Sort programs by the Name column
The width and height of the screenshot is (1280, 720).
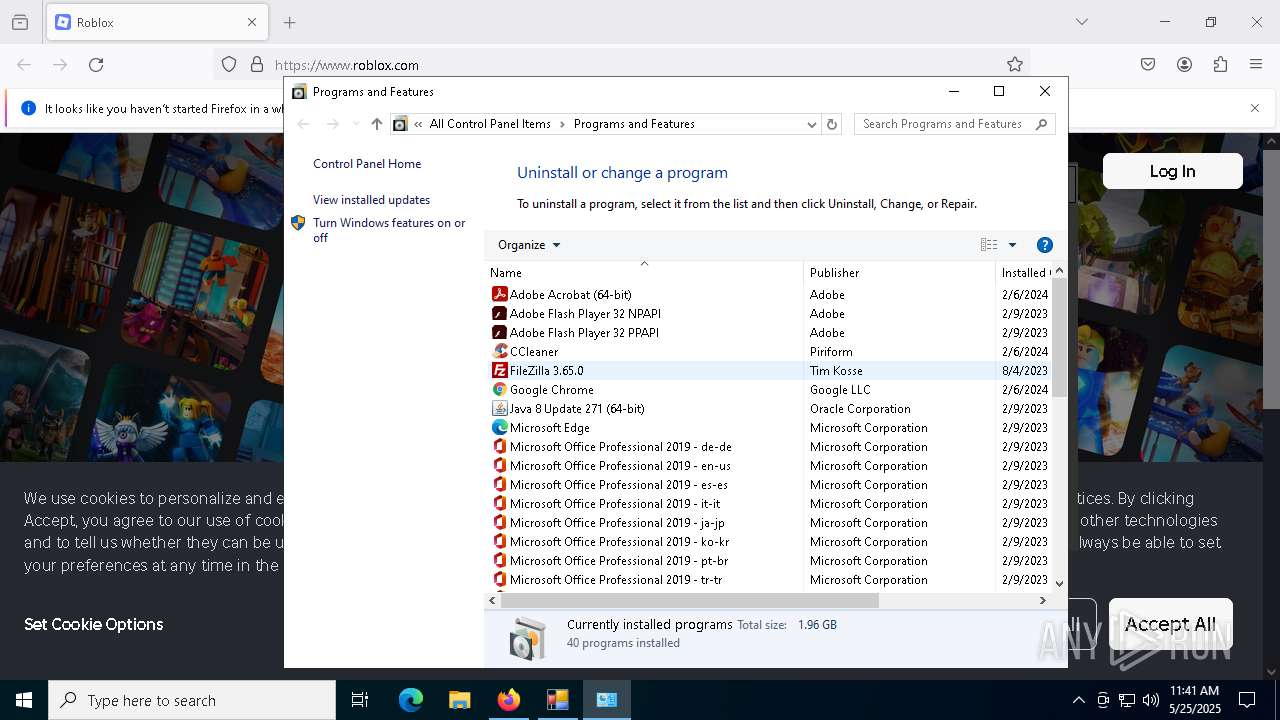click(644, 272)
